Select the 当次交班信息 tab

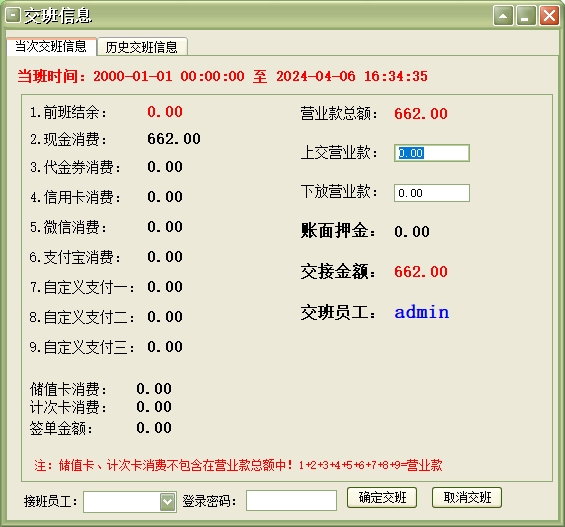point(51,46)
